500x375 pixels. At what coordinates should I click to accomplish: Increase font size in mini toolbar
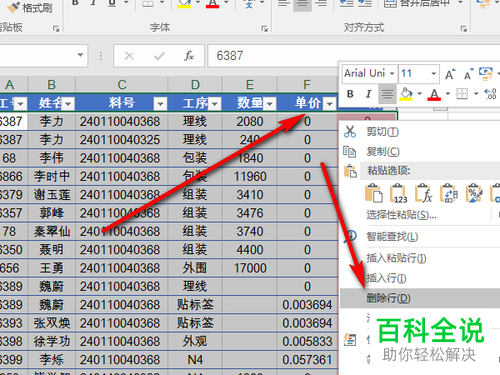(450, 74)
